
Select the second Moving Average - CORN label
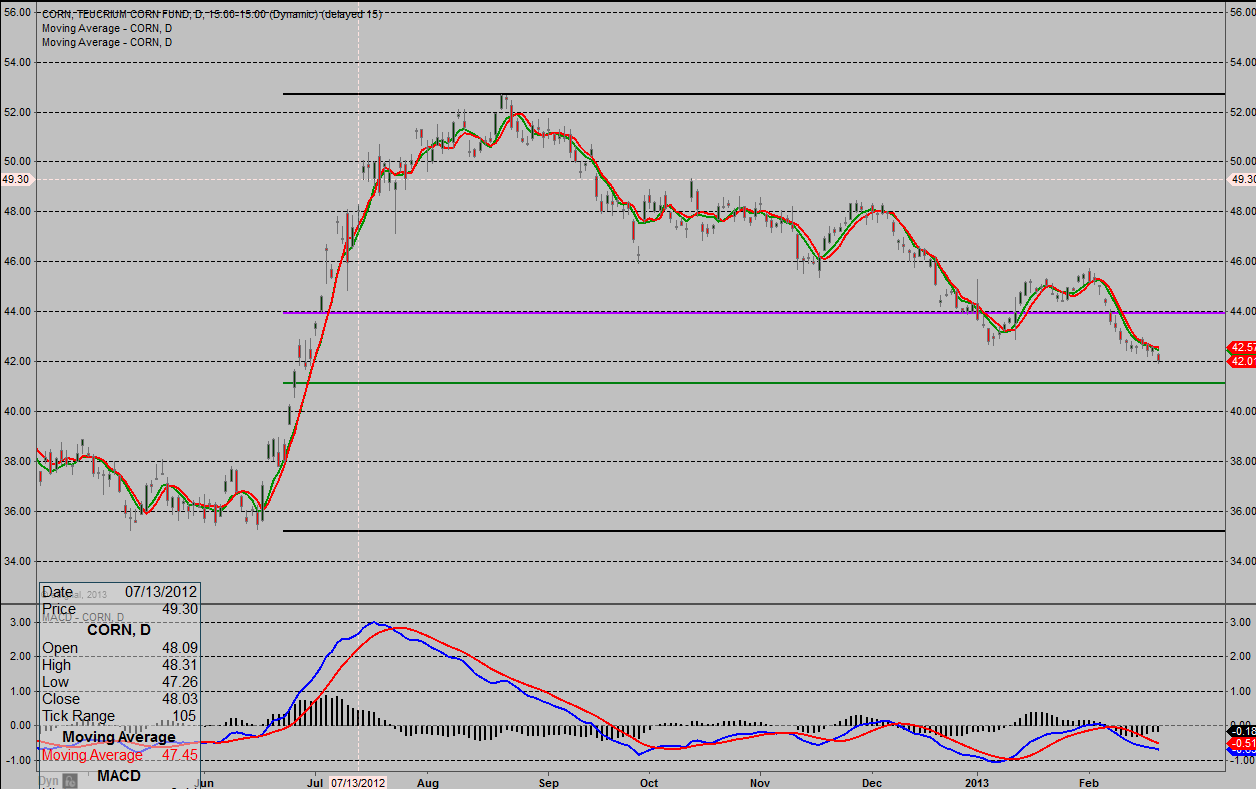(107, 42)
